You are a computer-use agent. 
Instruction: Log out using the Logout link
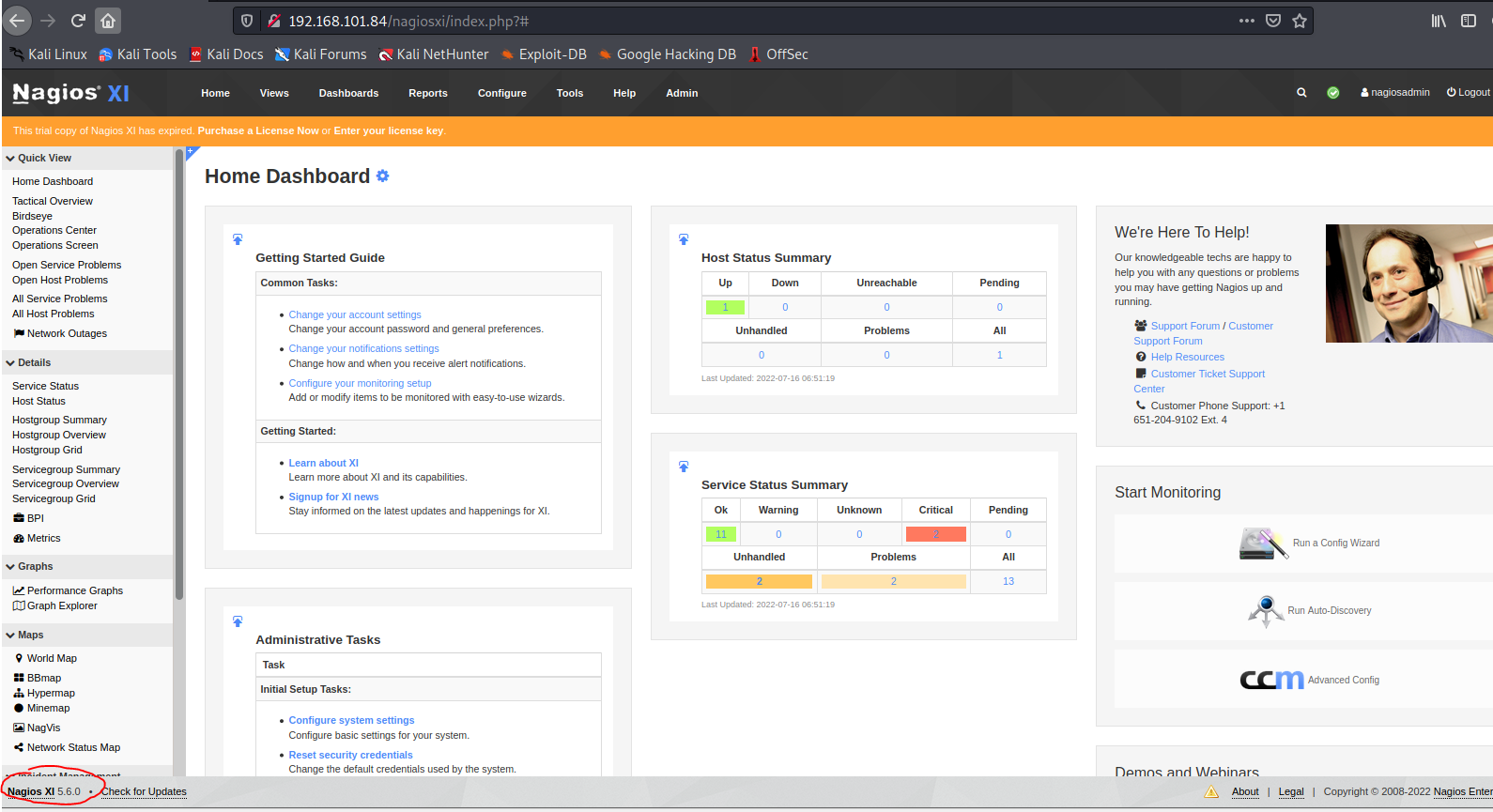coord(1469,92)
